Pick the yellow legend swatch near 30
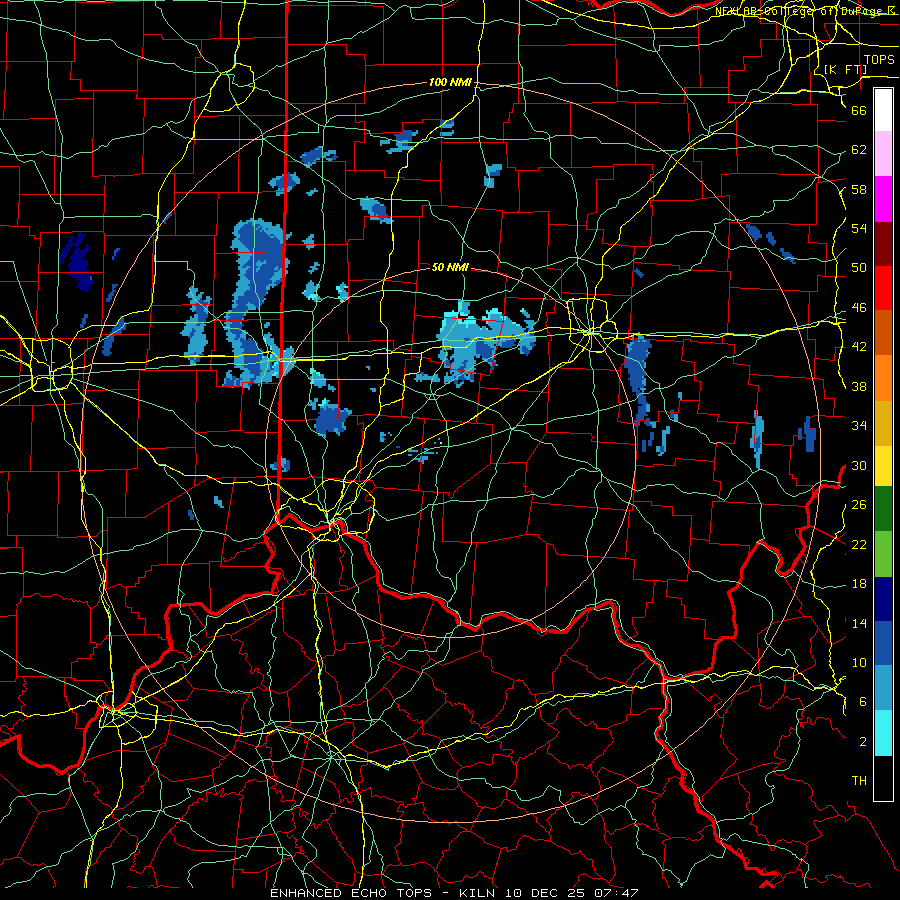The height and width of the screenshot is (900, 900). point(883,465)
